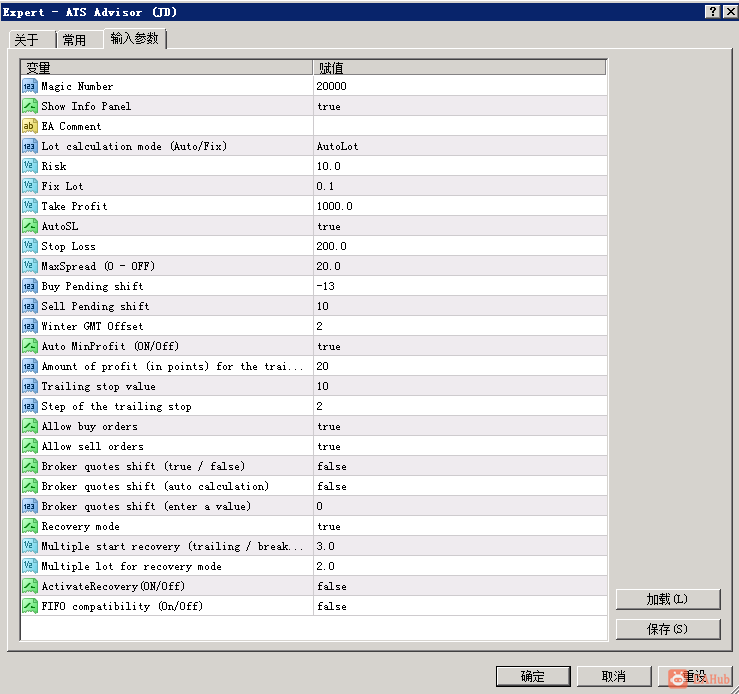This screenshot has width=739, height=694.
Task: Click the Amount of profit row icon
Action: (x=29, y=366)
